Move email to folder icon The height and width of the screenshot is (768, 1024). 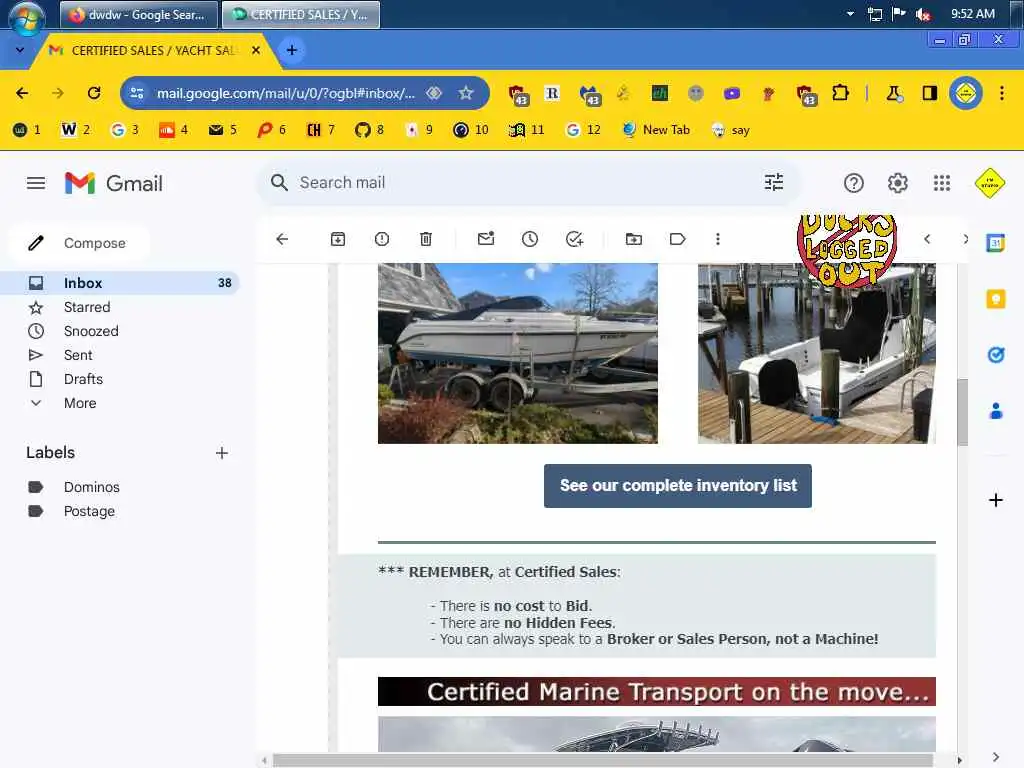pos(633,239)
